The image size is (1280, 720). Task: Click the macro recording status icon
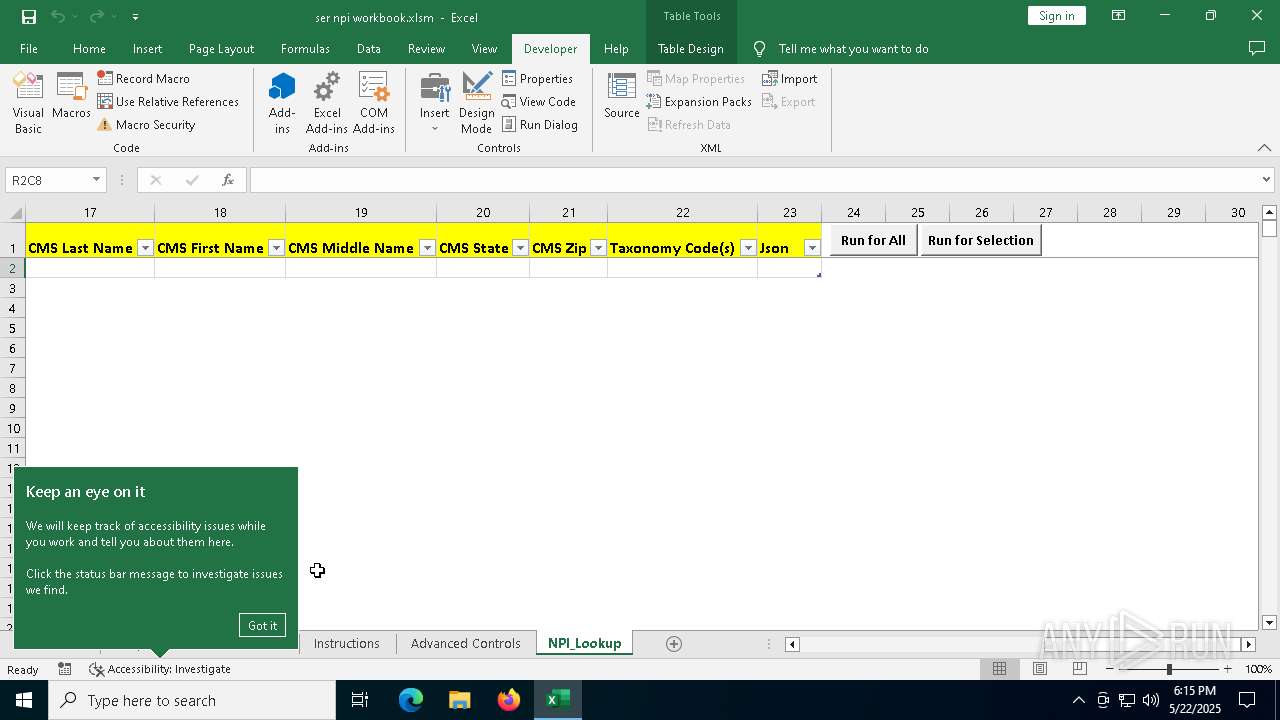[x=64, y=669]
